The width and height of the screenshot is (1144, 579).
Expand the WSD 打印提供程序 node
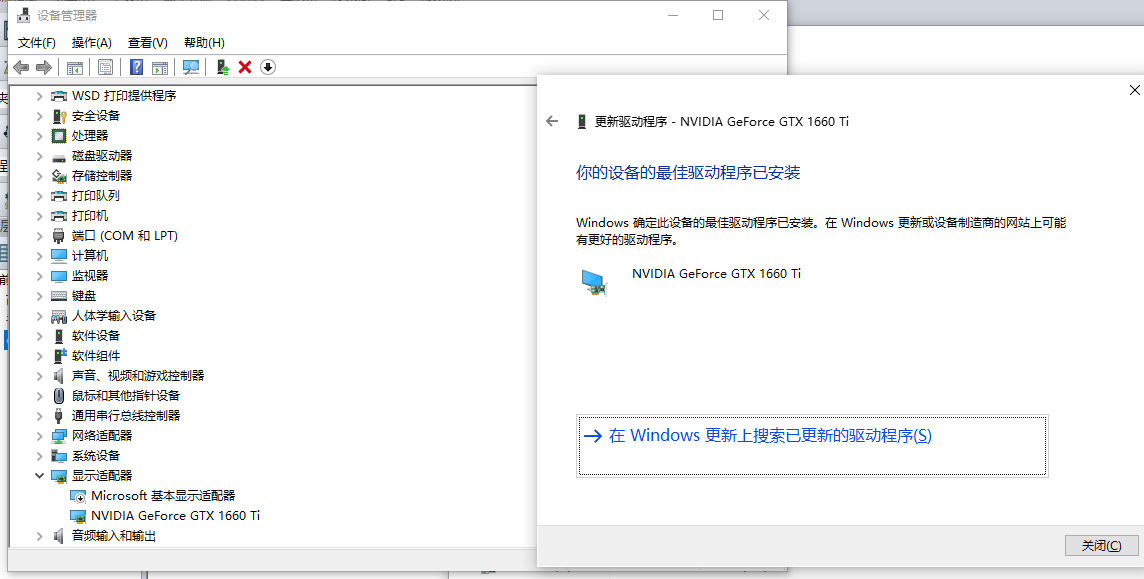pos(39,96)
